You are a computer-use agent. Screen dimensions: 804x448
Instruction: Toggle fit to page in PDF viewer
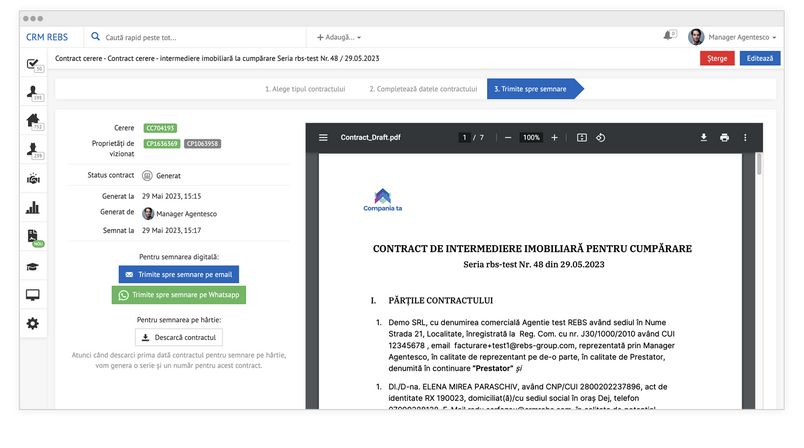(x=581, y=137)
